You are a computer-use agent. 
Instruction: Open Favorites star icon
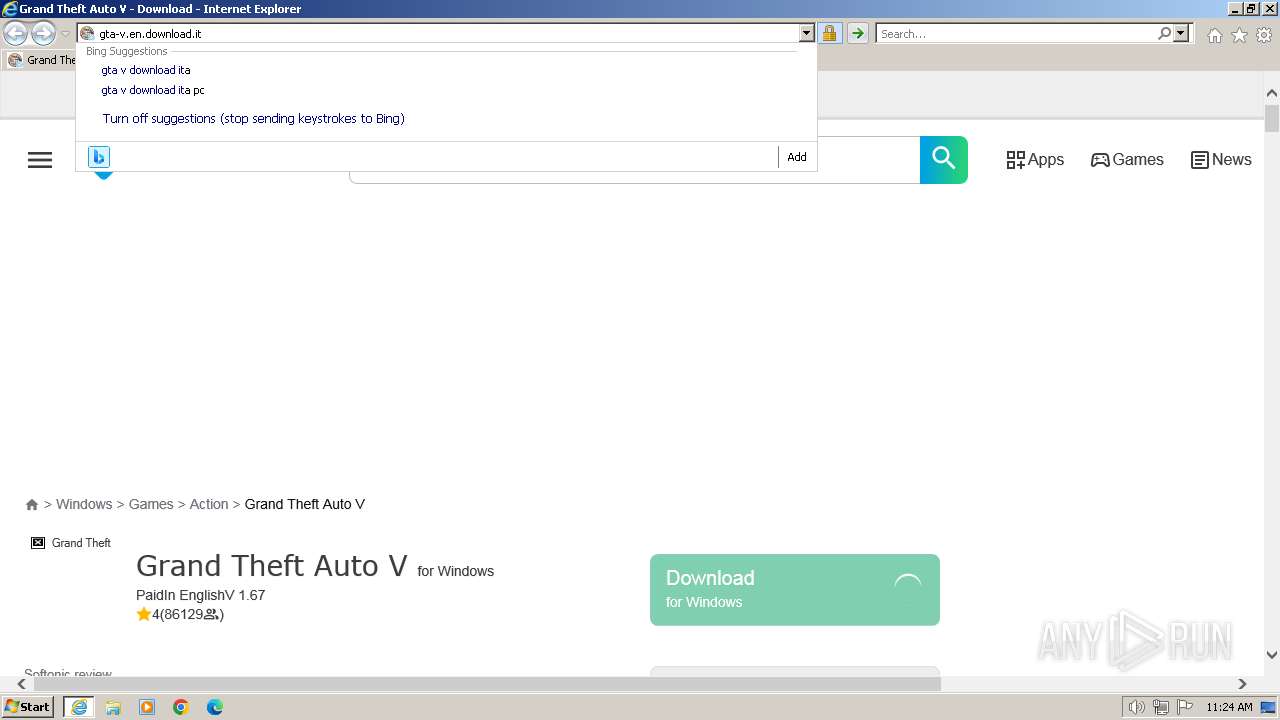[x=1239, y=35]
